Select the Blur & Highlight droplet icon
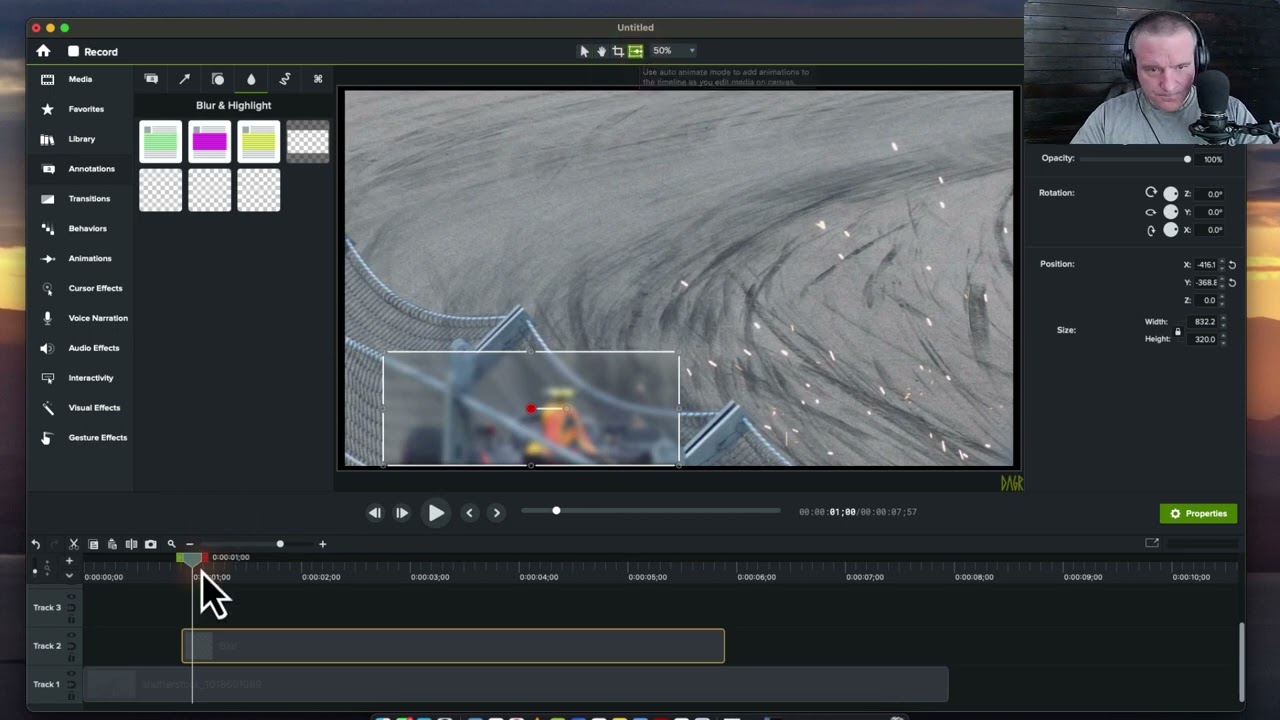The height and width of the screenshot is (720, 1280). (x=251, y=79)
